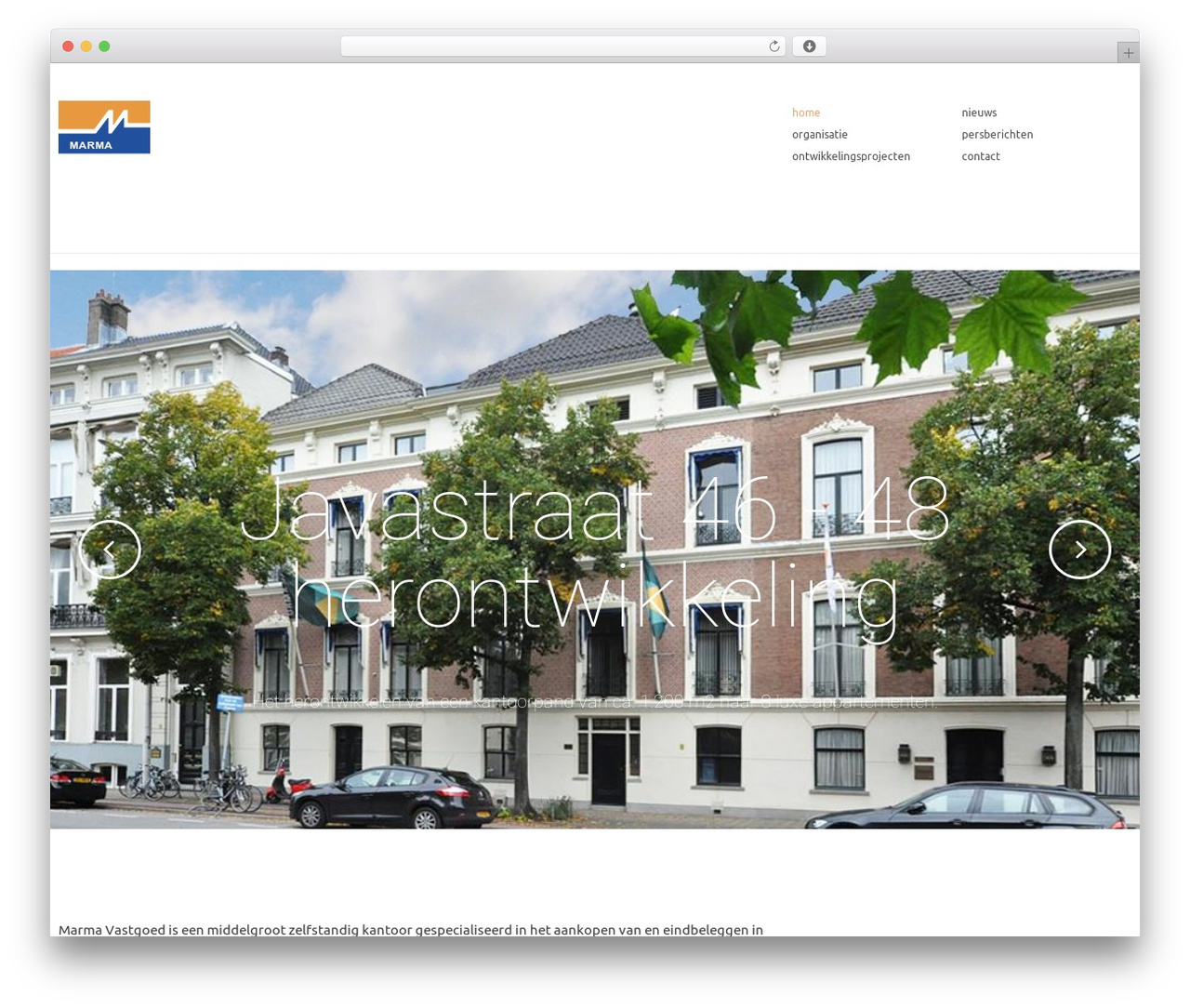Click the 'Marma Vastgoed is een middelgroot' paragraph

(411, 929)
